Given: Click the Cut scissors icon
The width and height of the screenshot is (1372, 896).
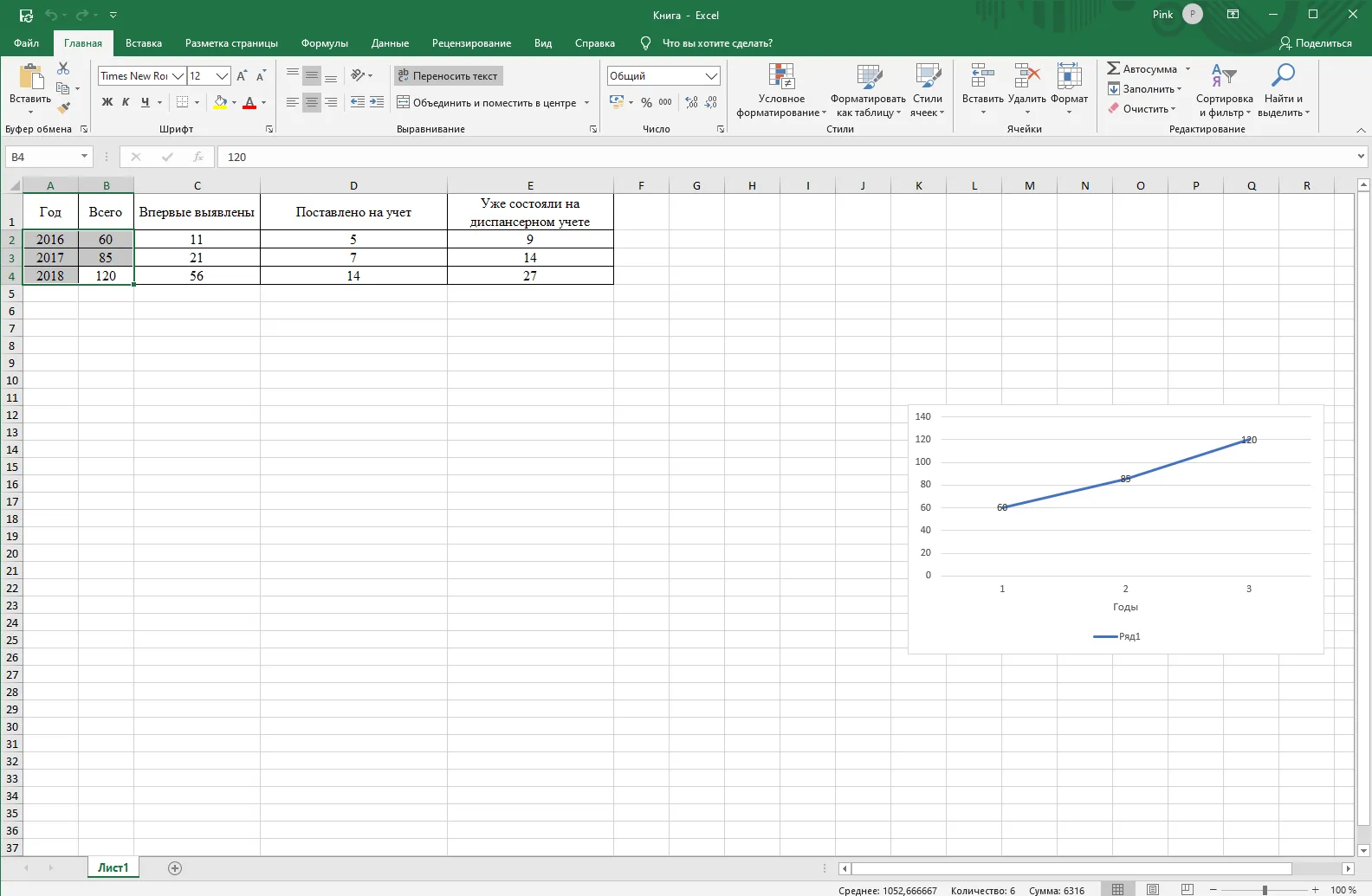Looking at the screenshot, I should [63, 68].
